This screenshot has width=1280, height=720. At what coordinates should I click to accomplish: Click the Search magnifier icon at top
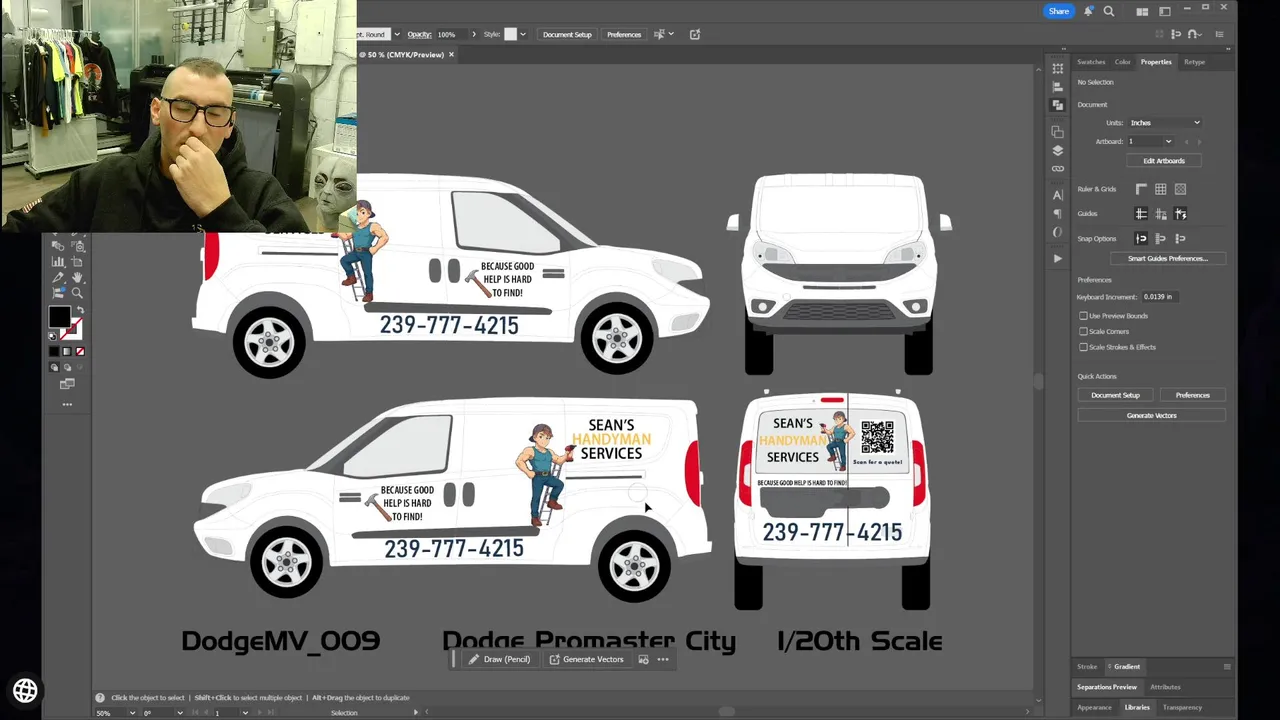pos(1109,11)
